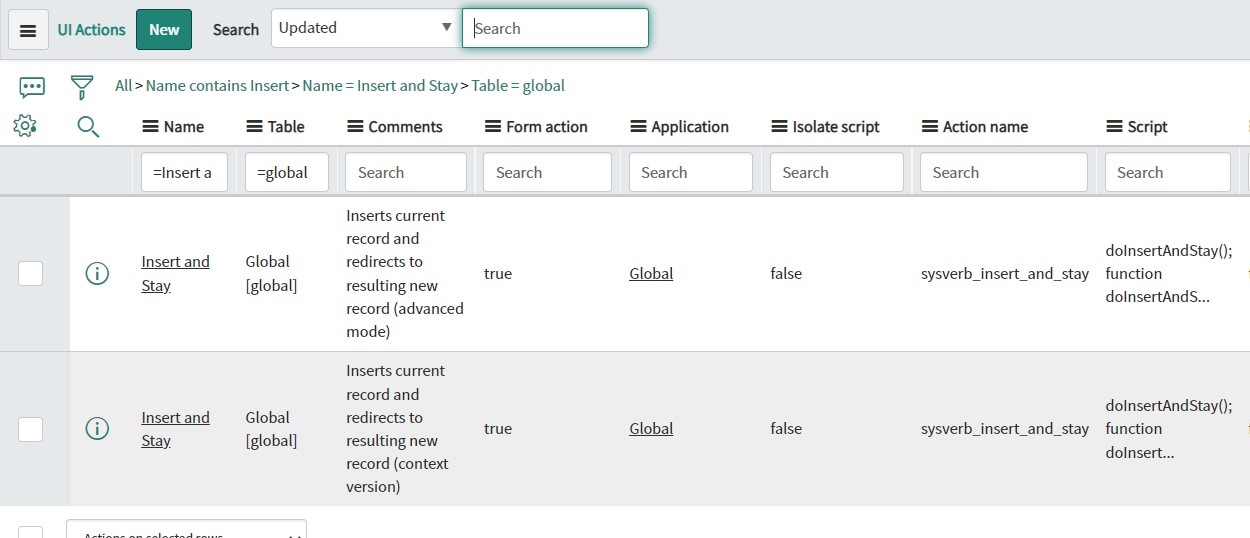Click script cell ending doInsertAndS...
1250x538 pixels.
1169,273
